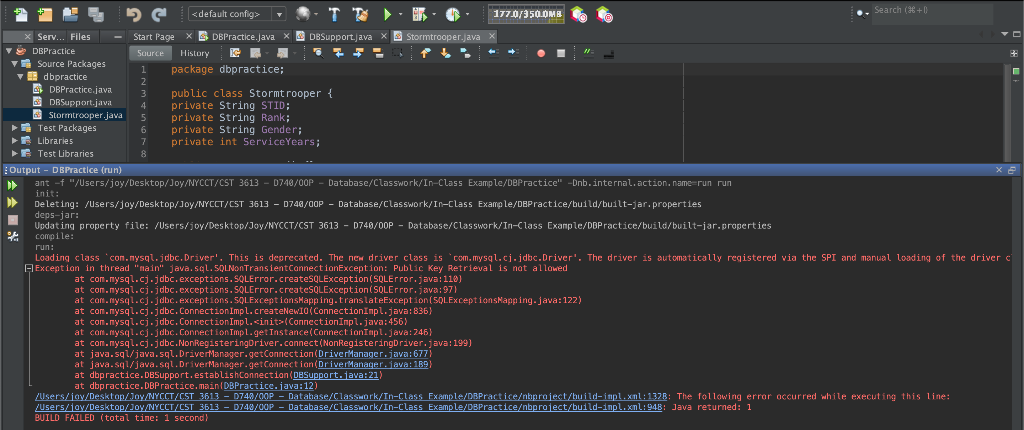This screenshot has width=1024, height=430.
Task: Switch to the Files tab
Action: pyautogui.click(x=80, y=37)
